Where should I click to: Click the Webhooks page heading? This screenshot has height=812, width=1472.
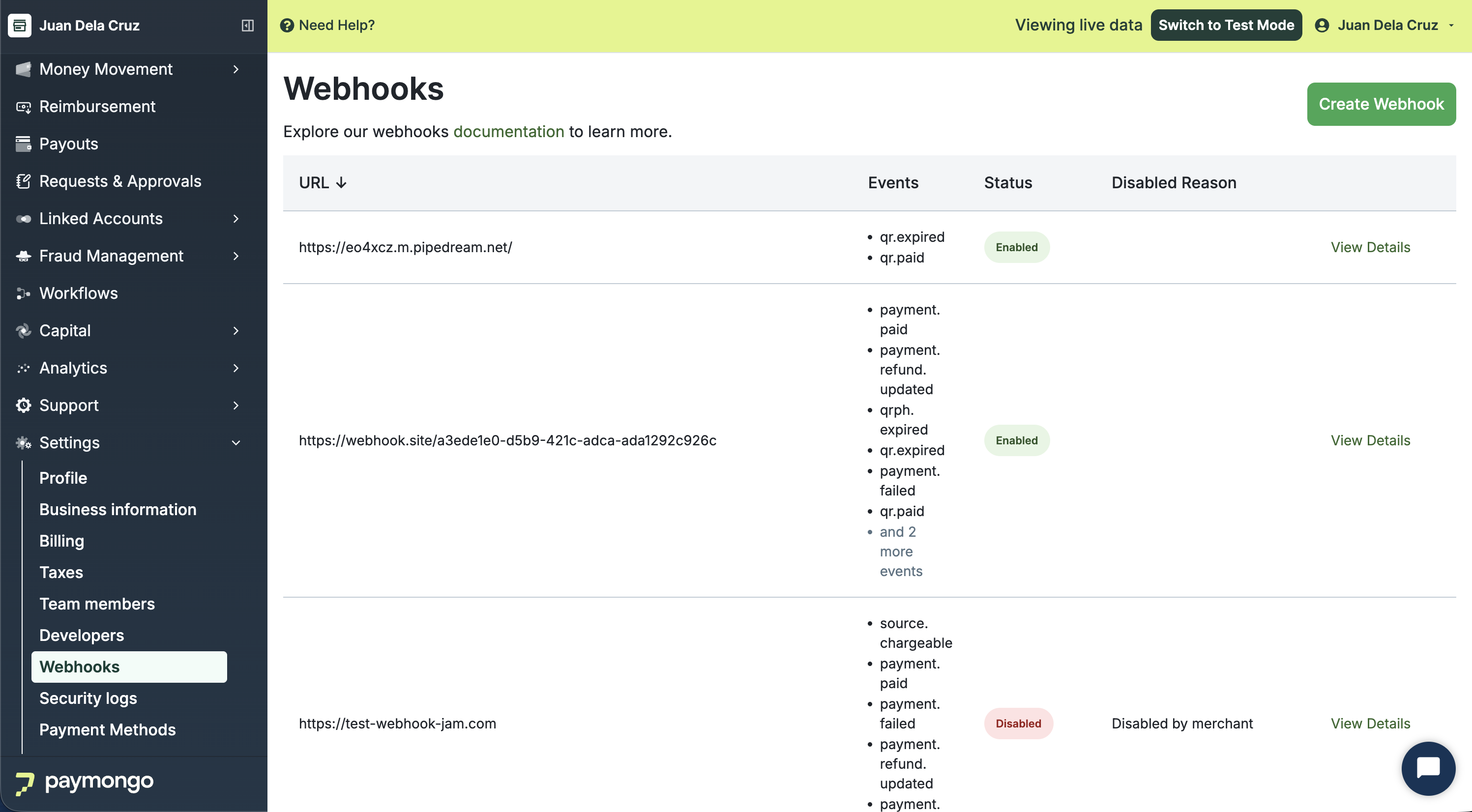363,88
